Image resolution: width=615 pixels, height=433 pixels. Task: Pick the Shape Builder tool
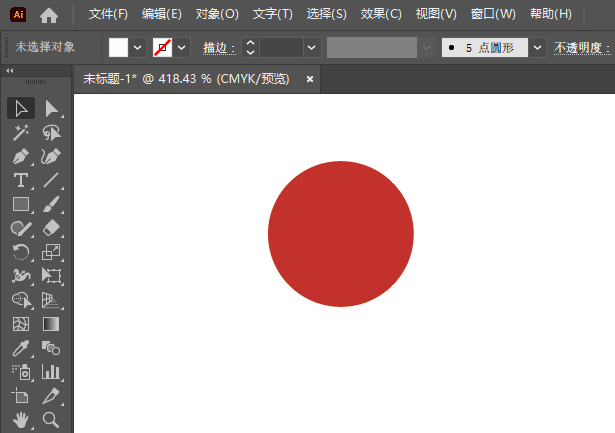(x=21, y=300)
